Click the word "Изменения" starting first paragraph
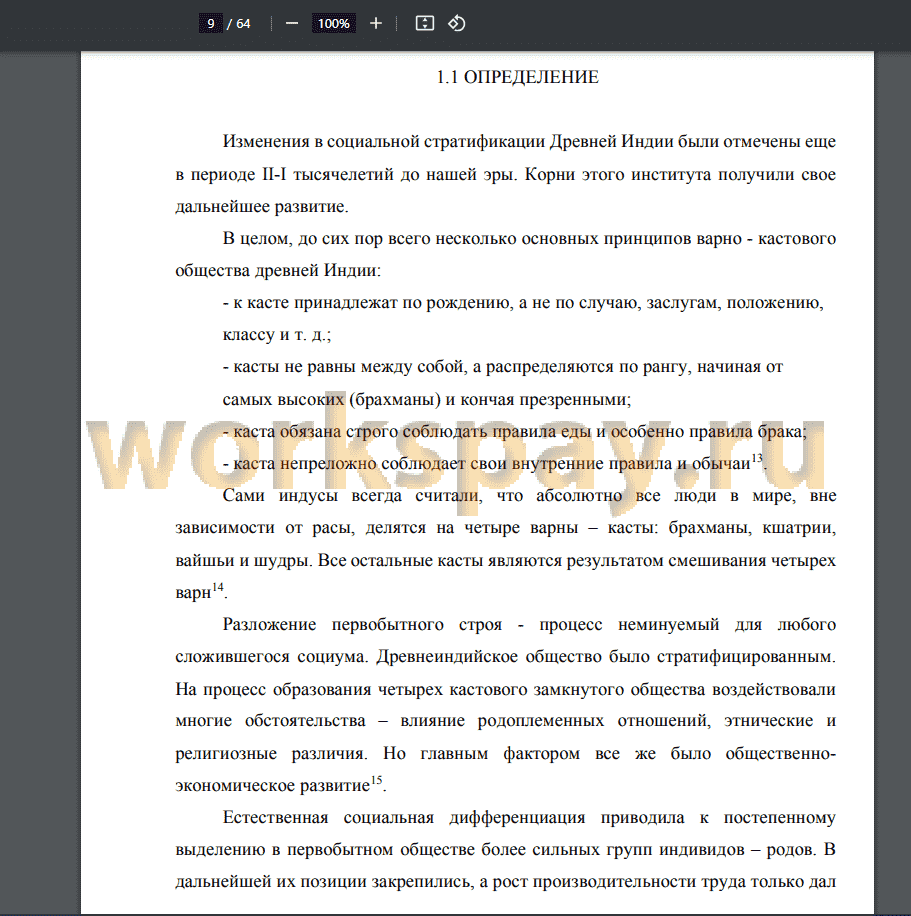Image resolution: width=911 pixels, height=916 pixels. pos(265,142)
